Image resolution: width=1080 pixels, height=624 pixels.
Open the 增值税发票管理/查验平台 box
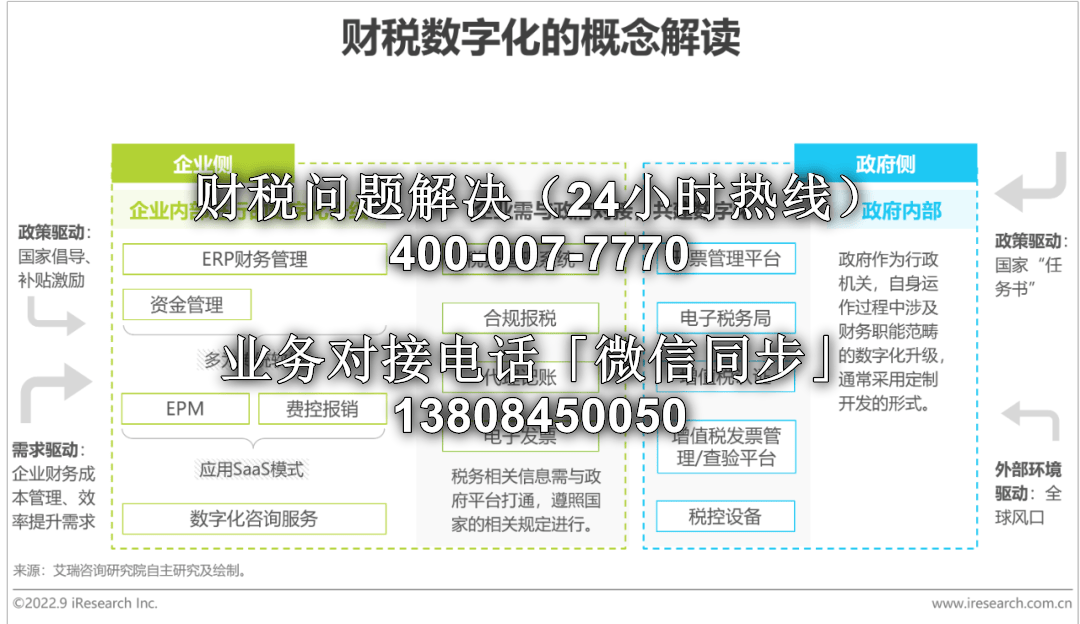pos(725,447)
